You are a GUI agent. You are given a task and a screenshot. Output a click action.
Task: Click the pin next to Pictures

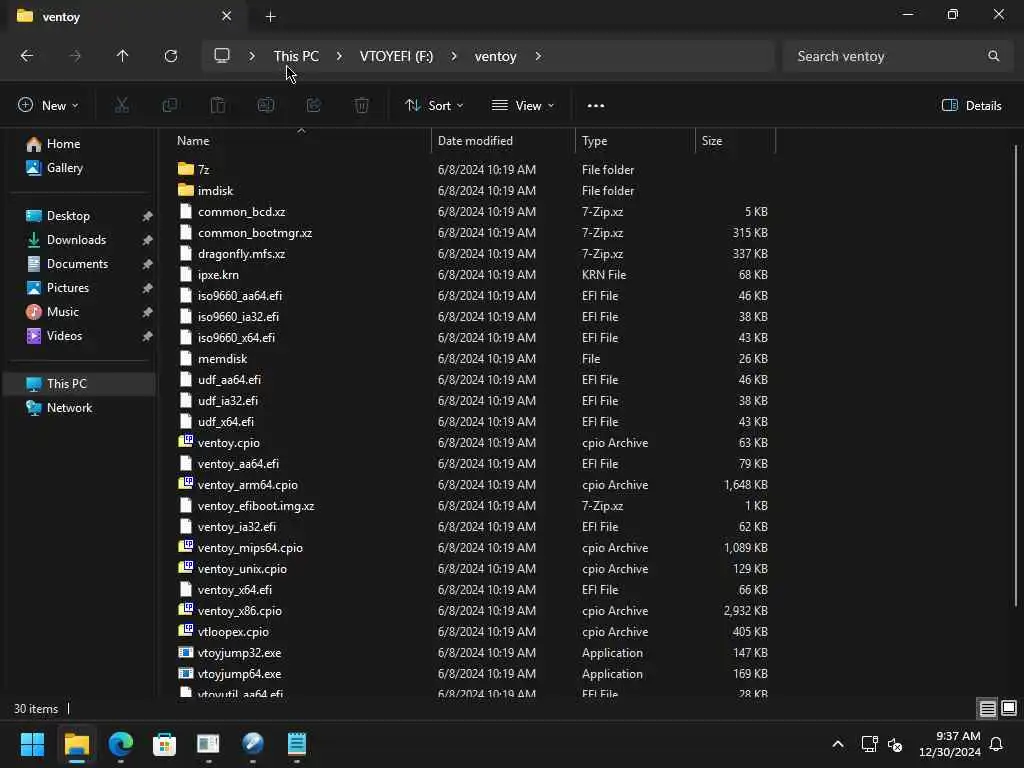pos(147,288)
